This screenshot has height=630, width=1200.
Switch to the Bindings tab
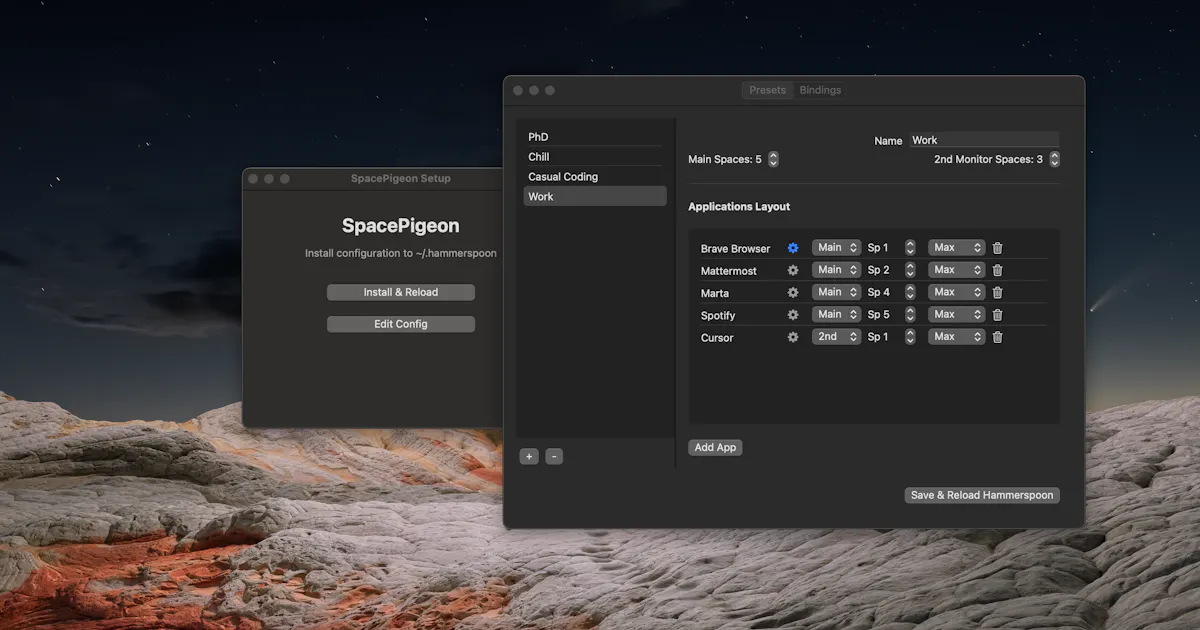[820, 90]
